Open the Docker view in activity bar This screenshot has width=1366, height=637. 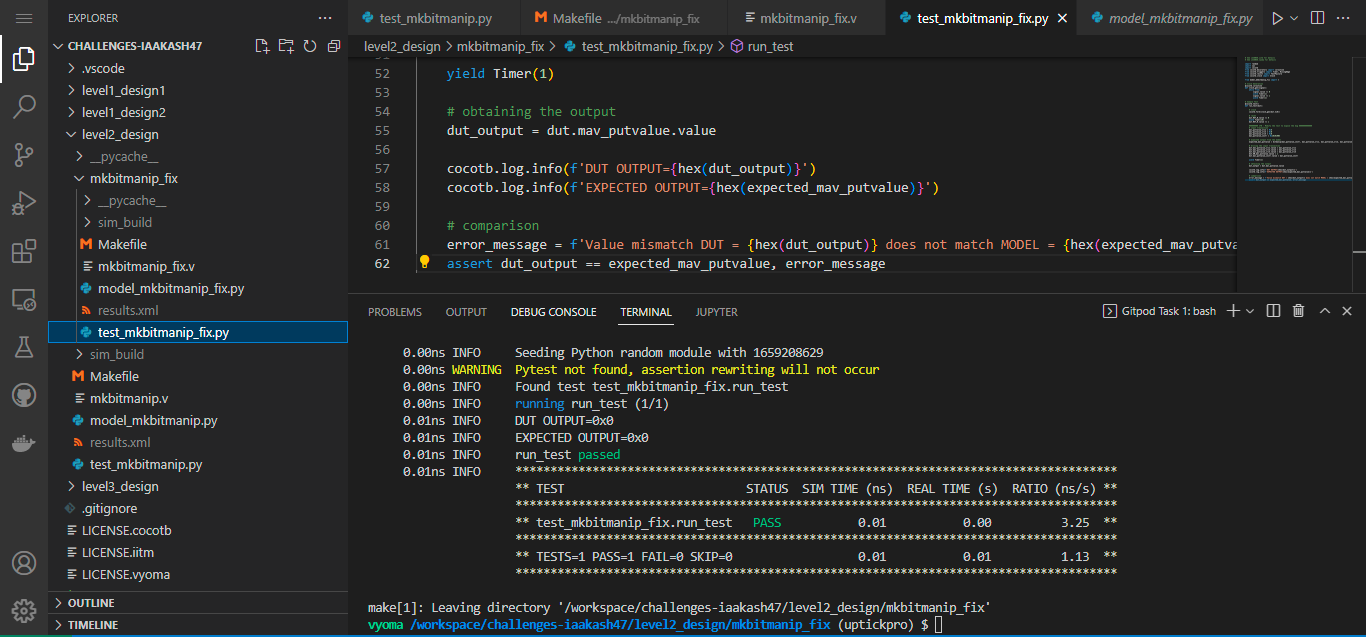click(24, 443)
